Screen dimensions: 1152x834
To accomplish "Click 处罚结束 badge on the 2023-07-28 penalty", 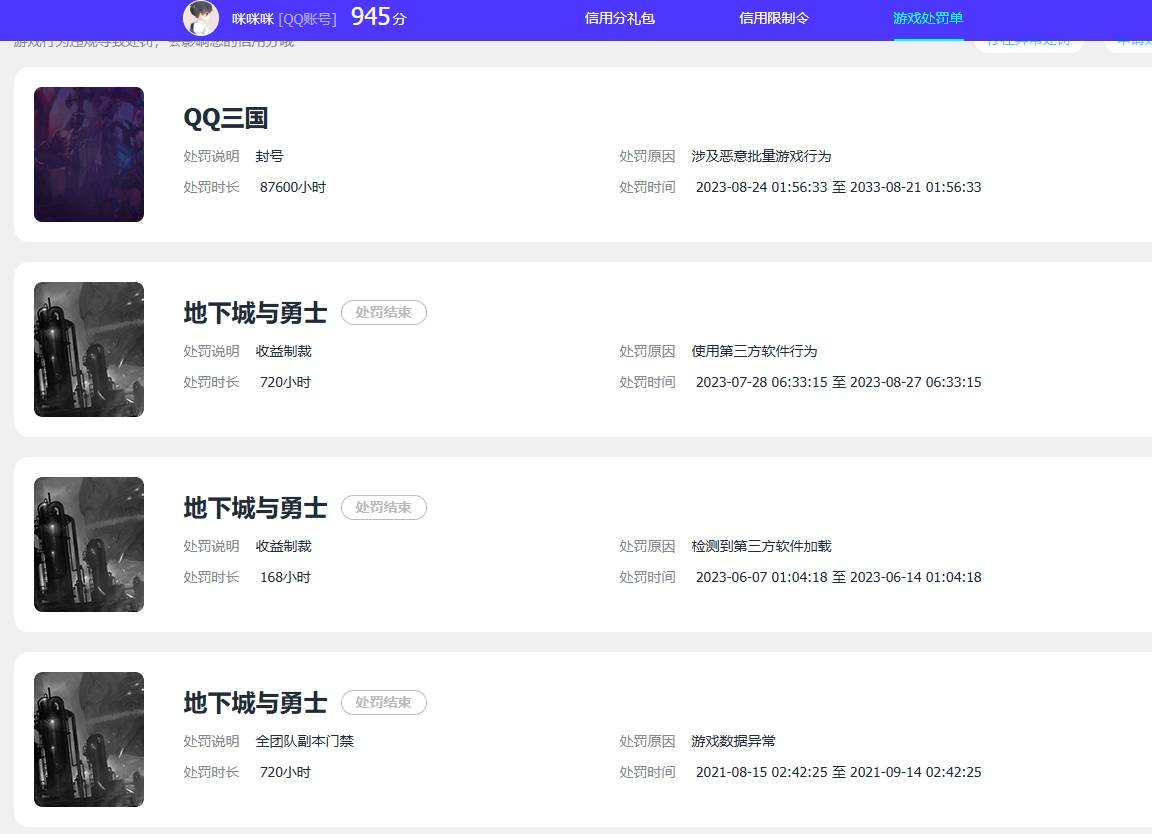I will point(384,312).
